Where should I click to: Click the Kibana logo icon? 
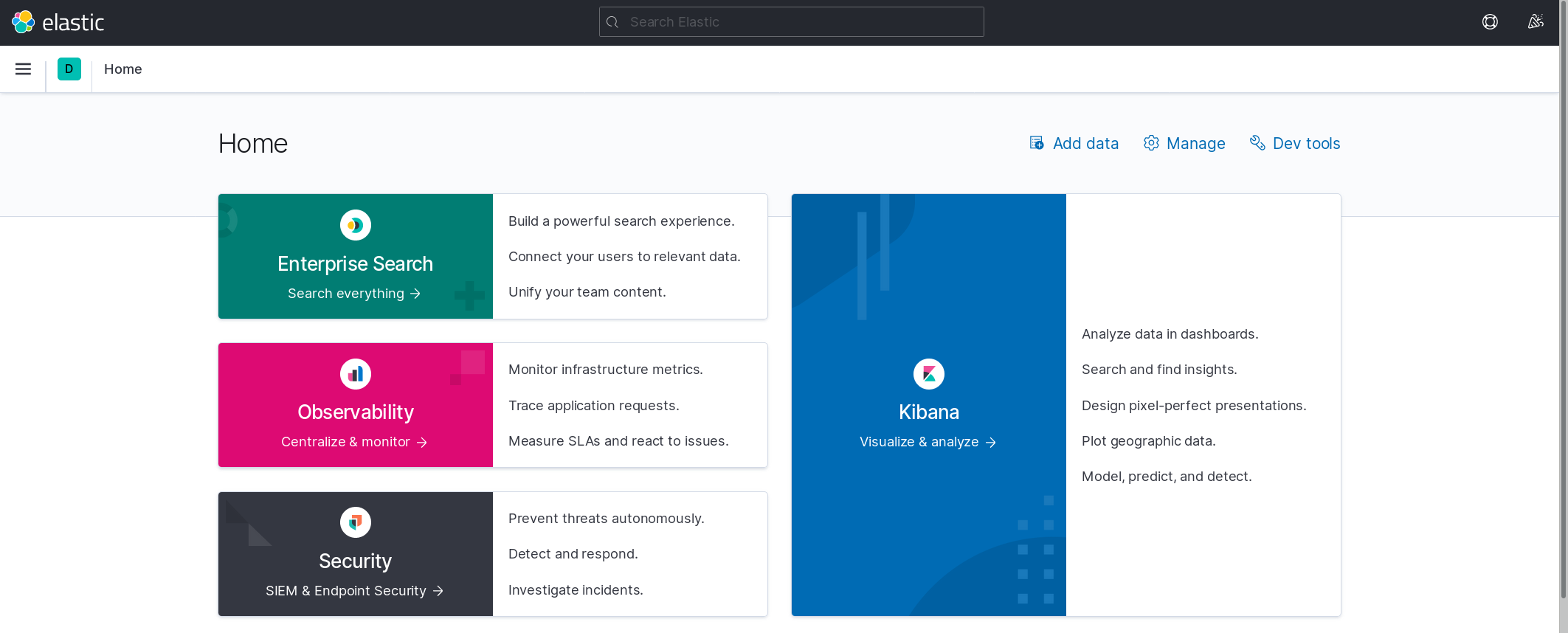tap(929, 374)
